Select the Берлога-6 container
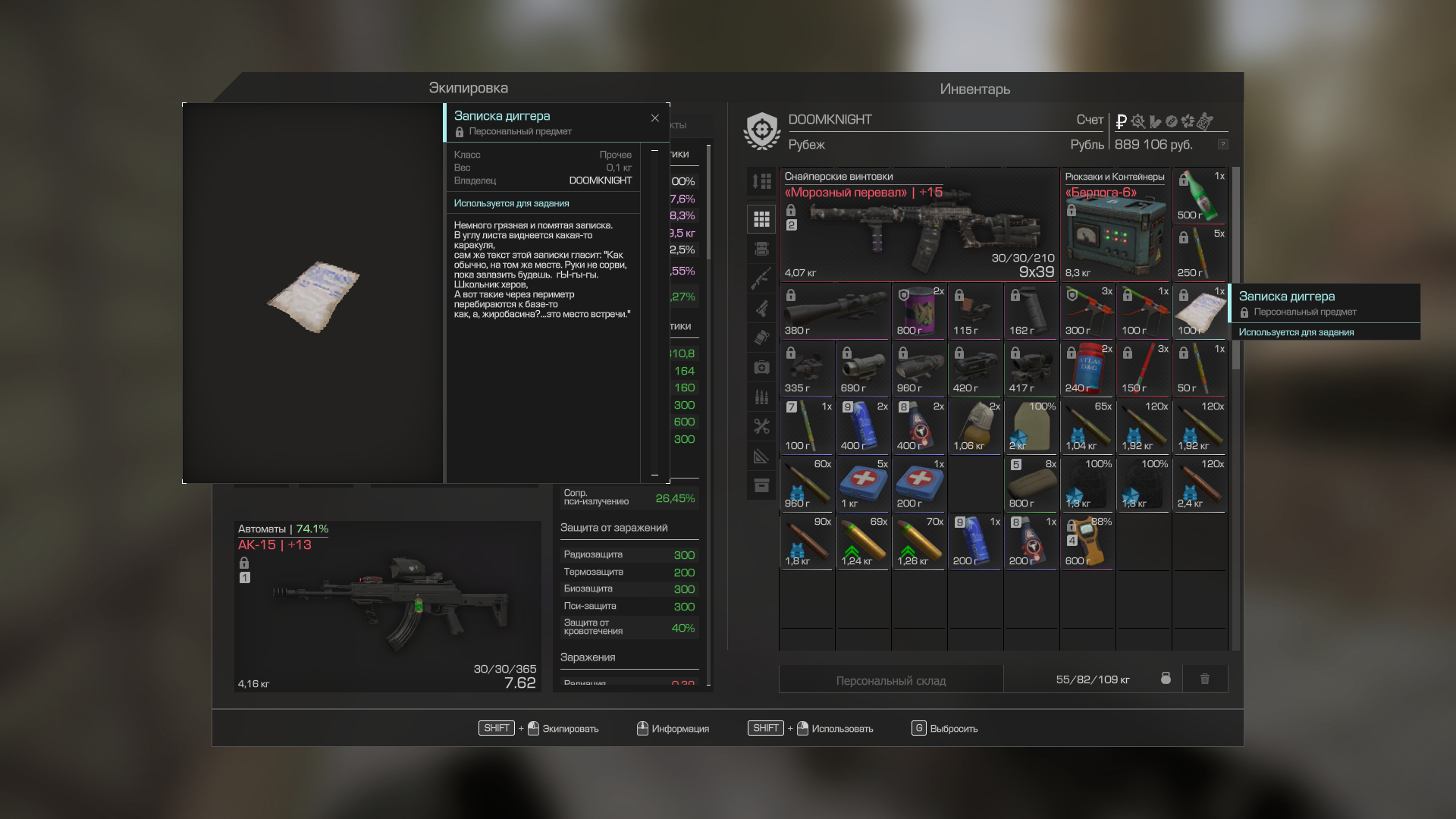This screenshot has height=819, width=1456. 1116,224
